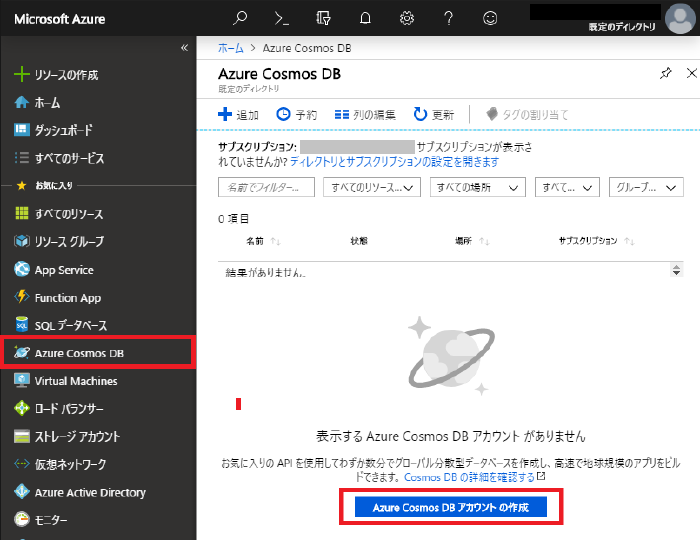Click 更新 to refresh the list

(x=433, y=115)
